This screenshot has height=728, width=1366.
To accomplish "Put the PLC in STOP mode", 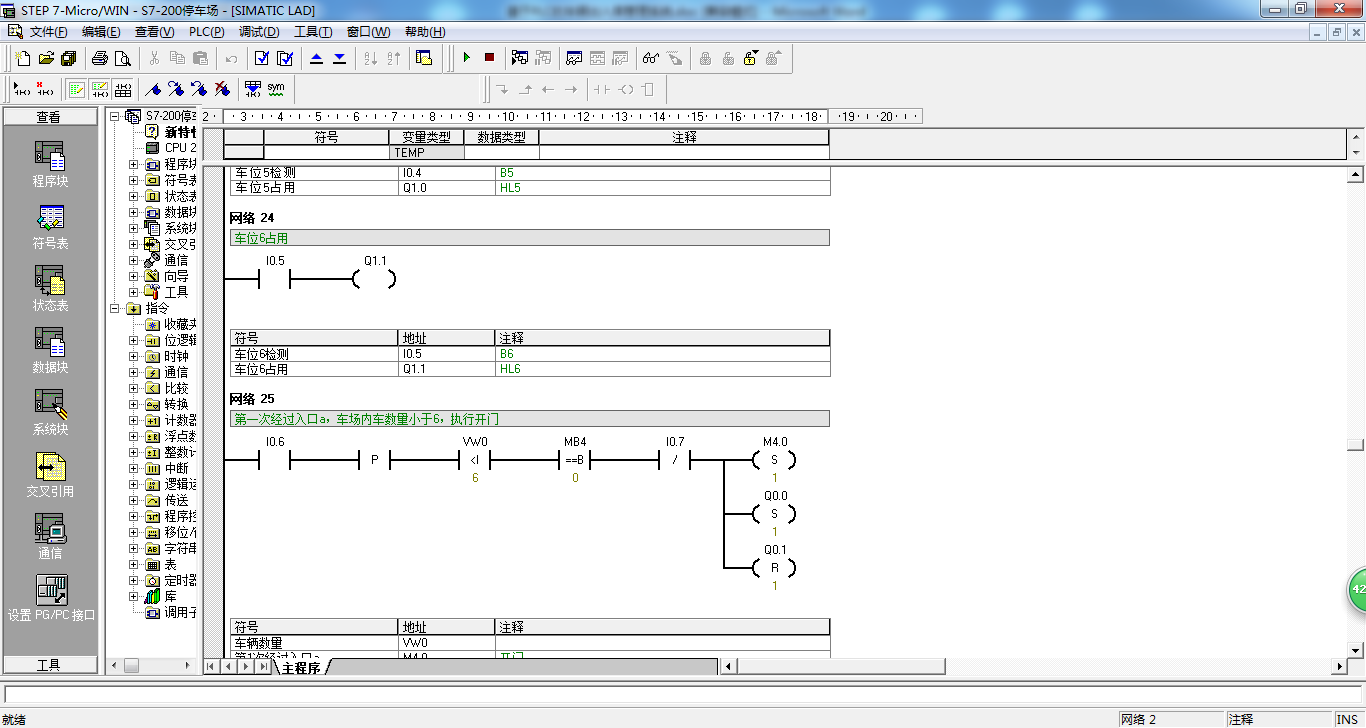I will tap(489, 58).
